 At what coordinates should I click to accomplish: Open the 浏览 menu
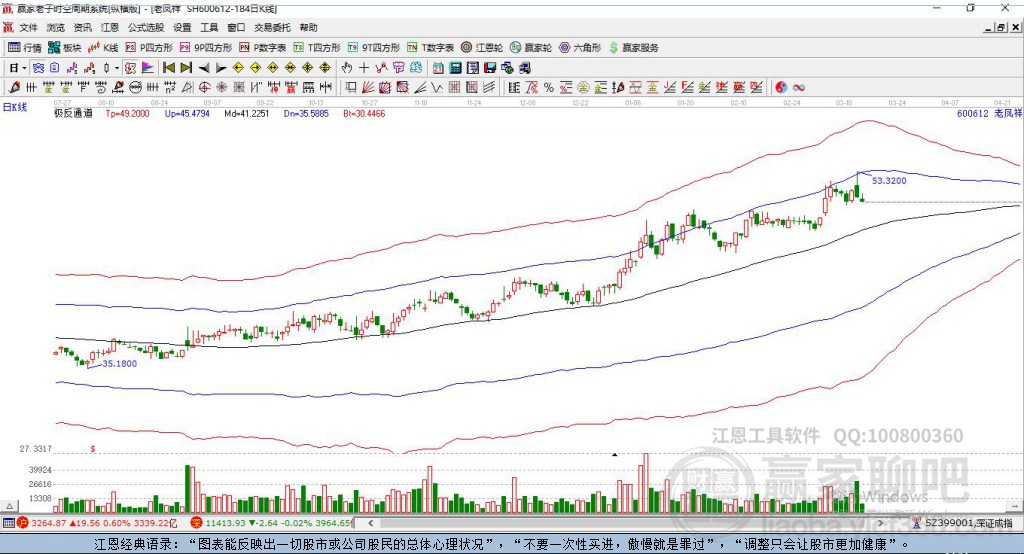[x=56, y=27]
